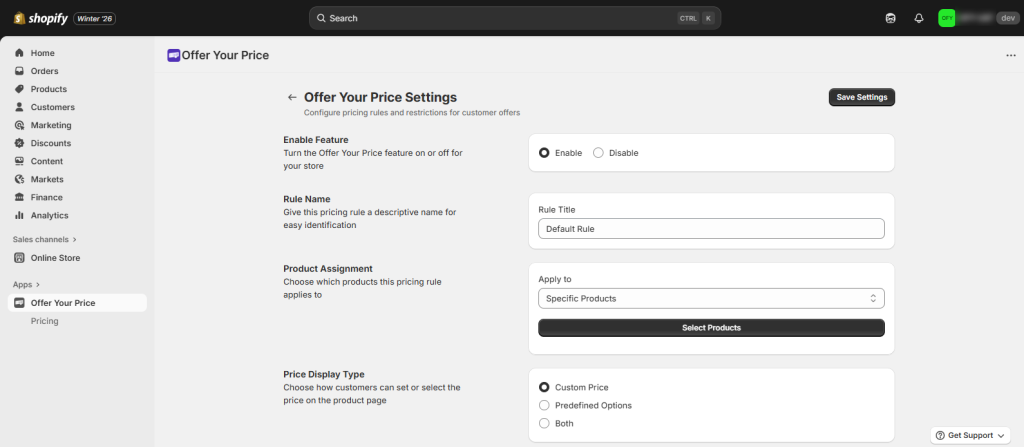Viewport: 1024px width, 447px height.
Task: Click the magnifier icon in the search bar
Action: tap(321, 18)
